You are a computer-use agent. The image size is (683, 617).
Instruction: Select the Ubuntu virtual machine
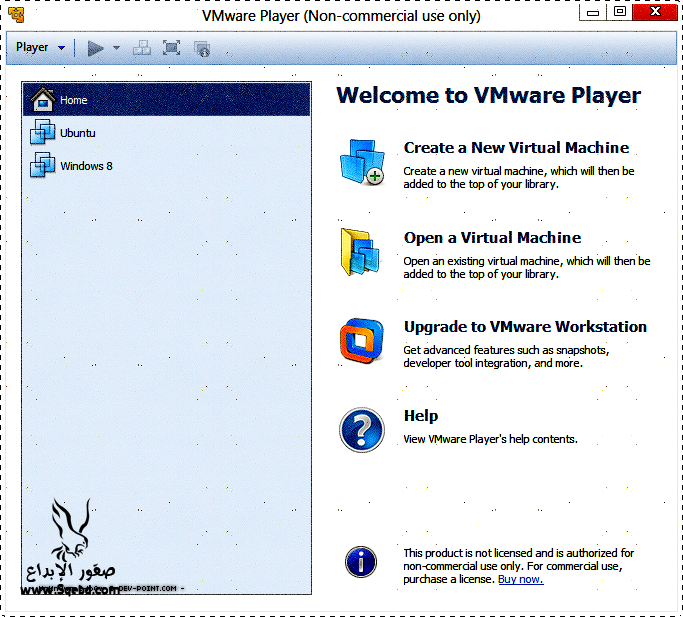coord(77,133)
